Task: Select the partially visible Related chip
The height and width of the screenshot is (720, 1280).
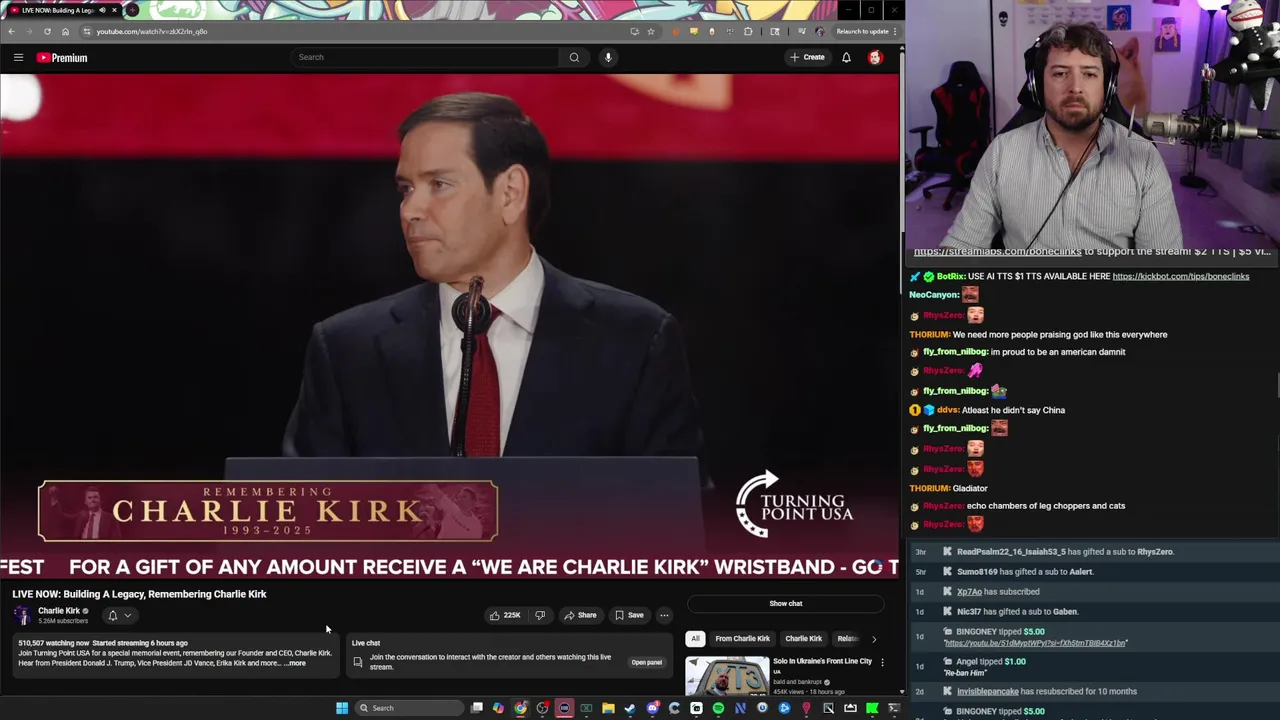Action: point(847,638)
